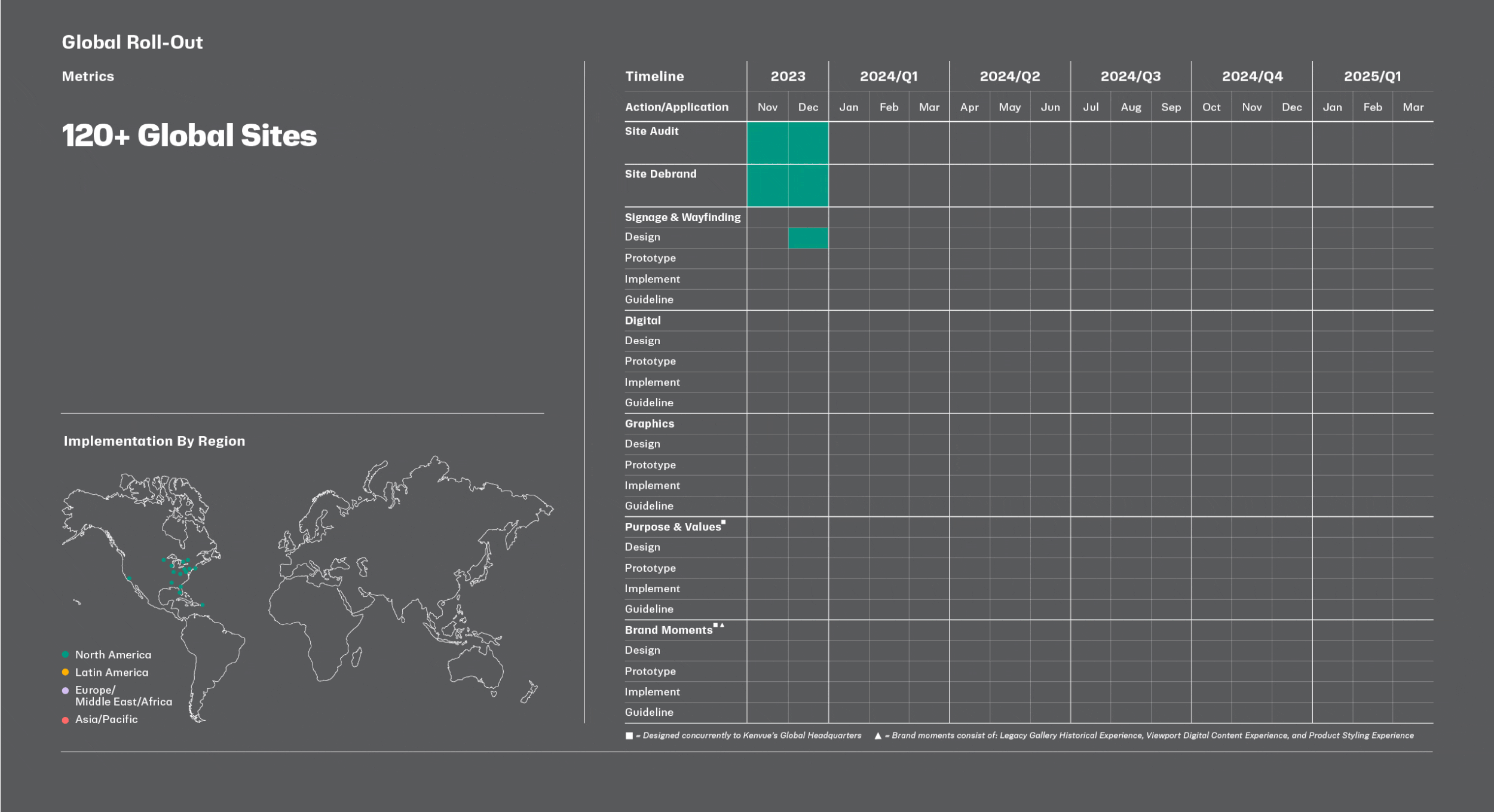
Task: Select the "Purpose & Values" section label
Action: (673, 527)
